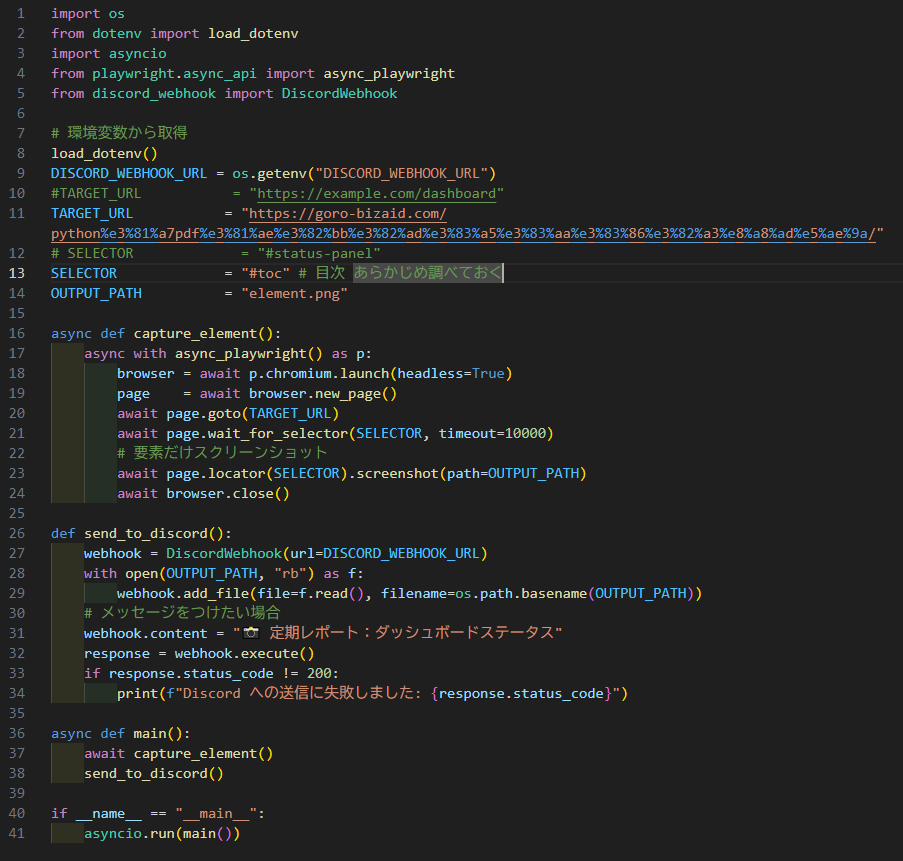Click 'OUTPUT_PATH' variable on line 14
This screenshot has height=861, width=903.
pos(96,293)
